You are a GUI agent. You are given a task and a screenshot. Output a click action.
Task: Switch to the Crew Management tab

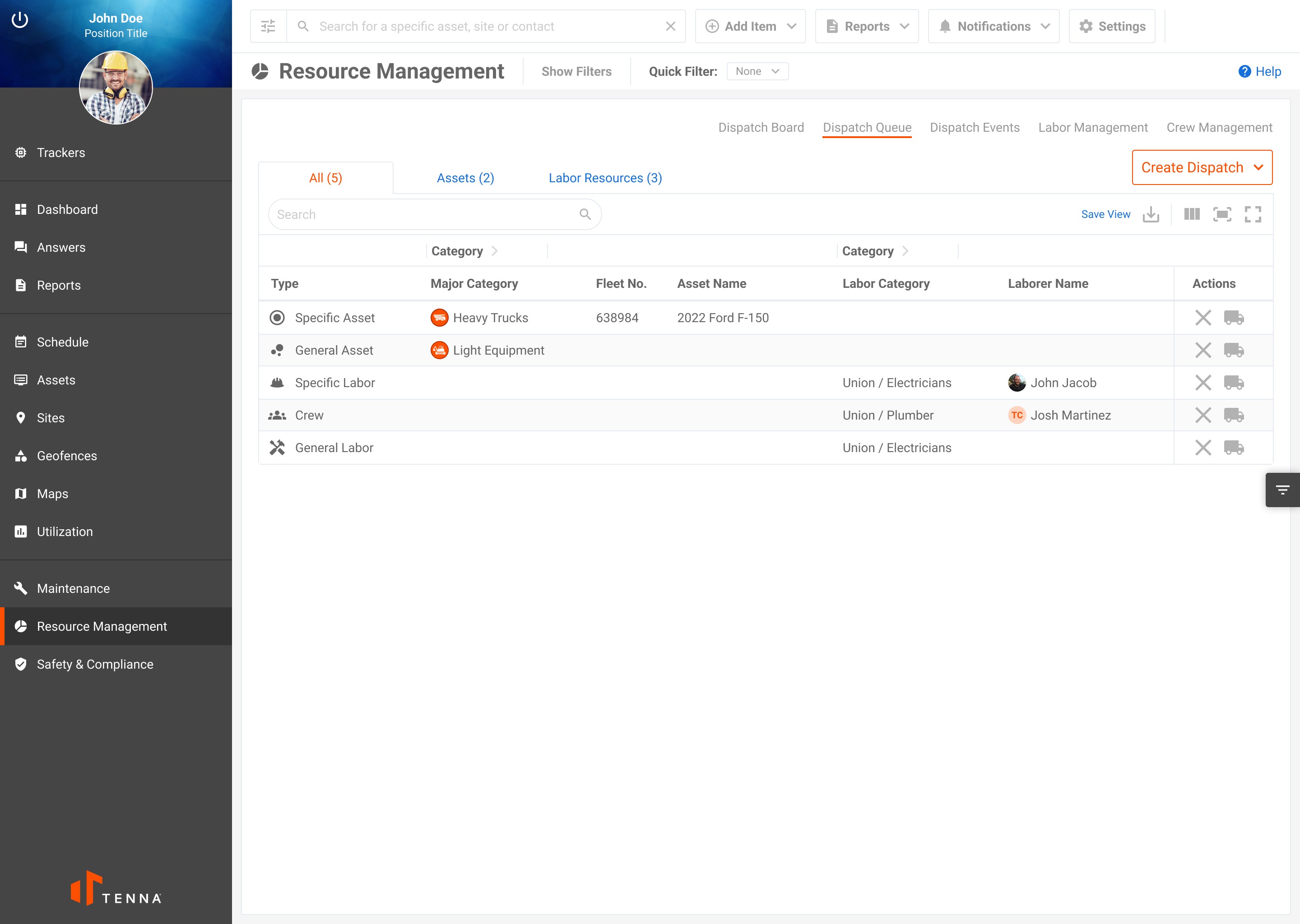1219,127
